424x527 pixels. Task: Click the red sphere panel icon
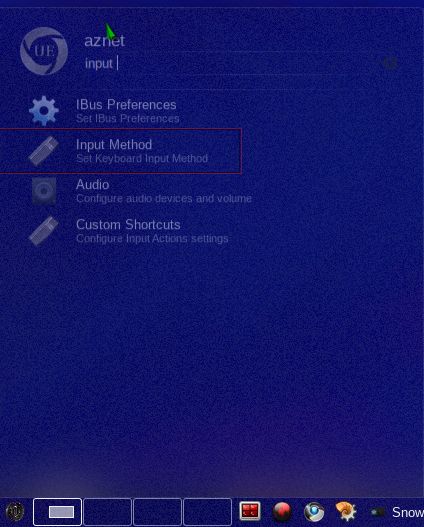coord(282,512)
